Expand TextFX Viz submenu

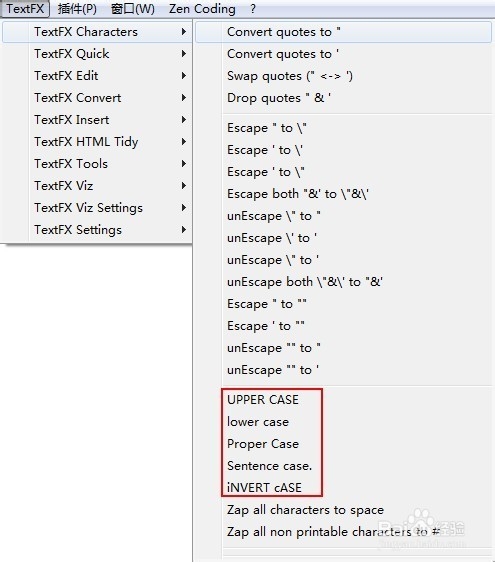[x=97, y=186]
